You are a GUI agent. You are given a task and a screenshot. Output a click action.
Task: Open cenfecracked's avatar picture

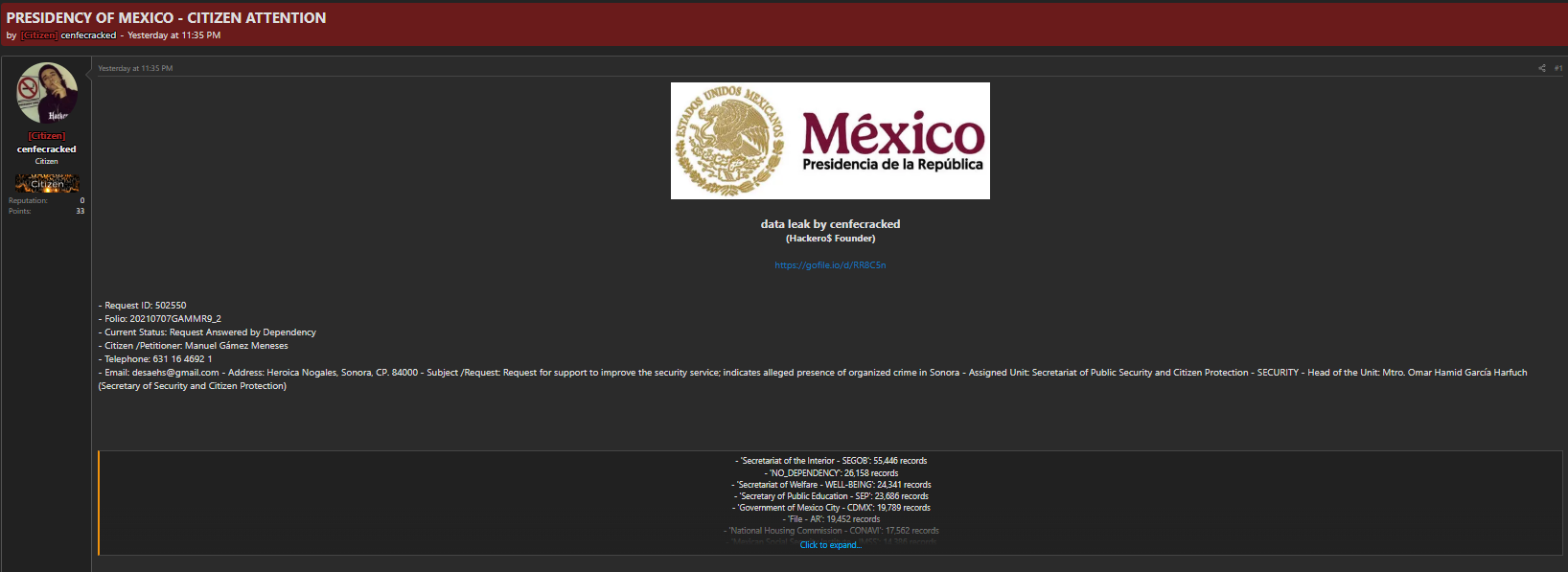coord(46,93)
